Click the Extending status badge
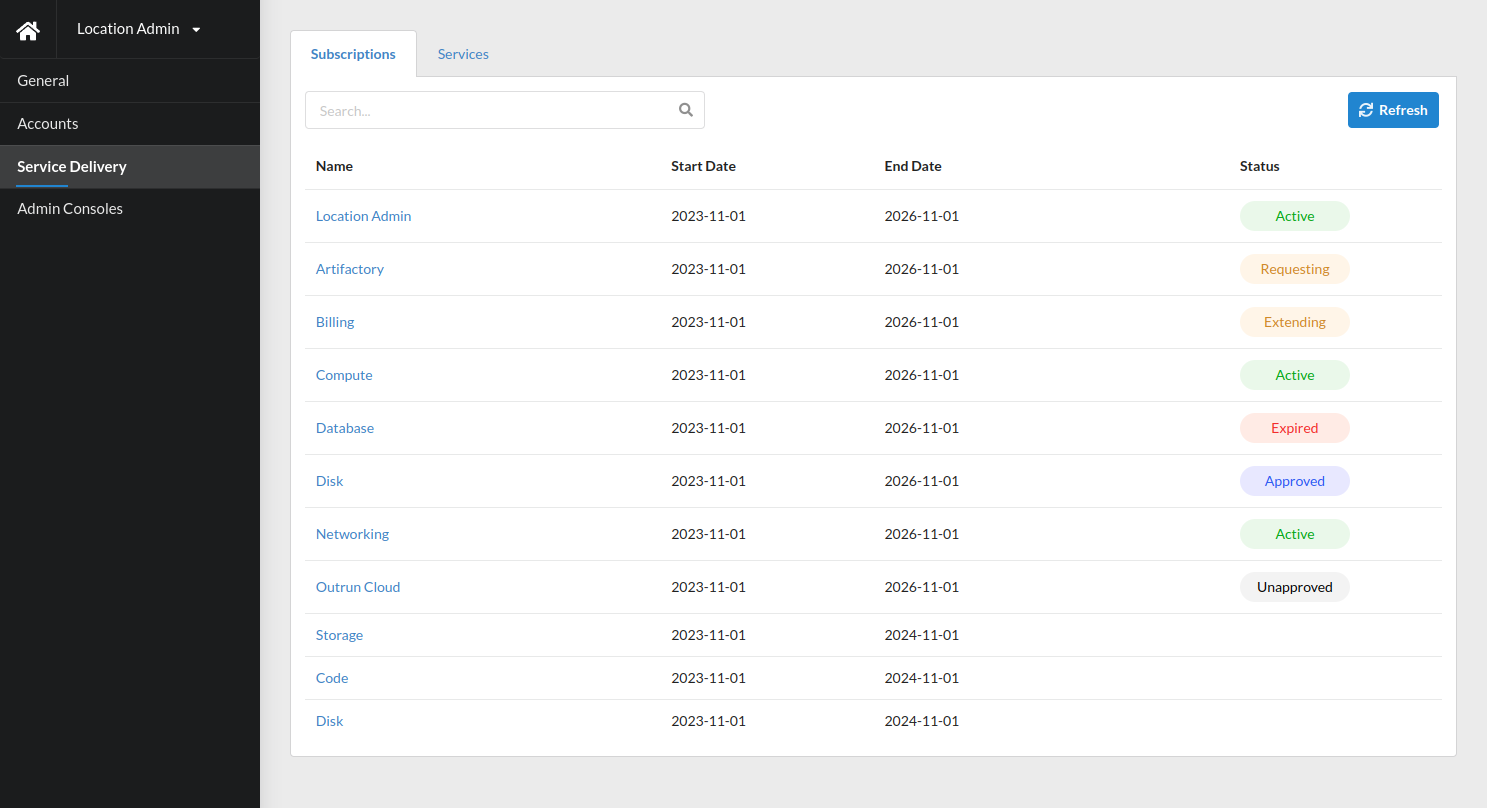The width and height of the screenshot is (1487, 808). (1294, 322)
